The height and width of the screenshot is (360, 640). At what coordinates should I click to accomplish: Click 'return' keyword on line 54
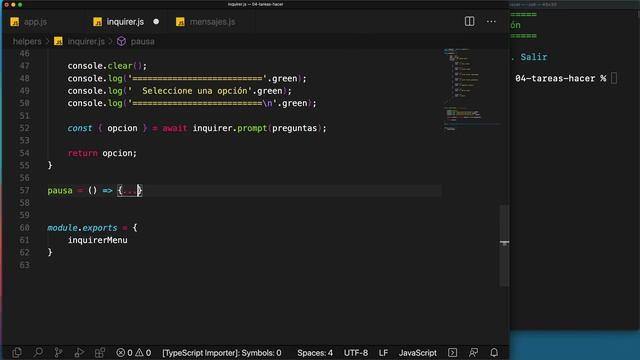click(x=82, y=153)
